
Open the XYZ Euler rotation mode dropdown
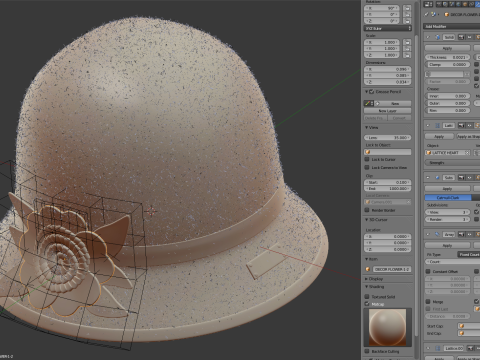pyautogui.click(x=388, y=28)
